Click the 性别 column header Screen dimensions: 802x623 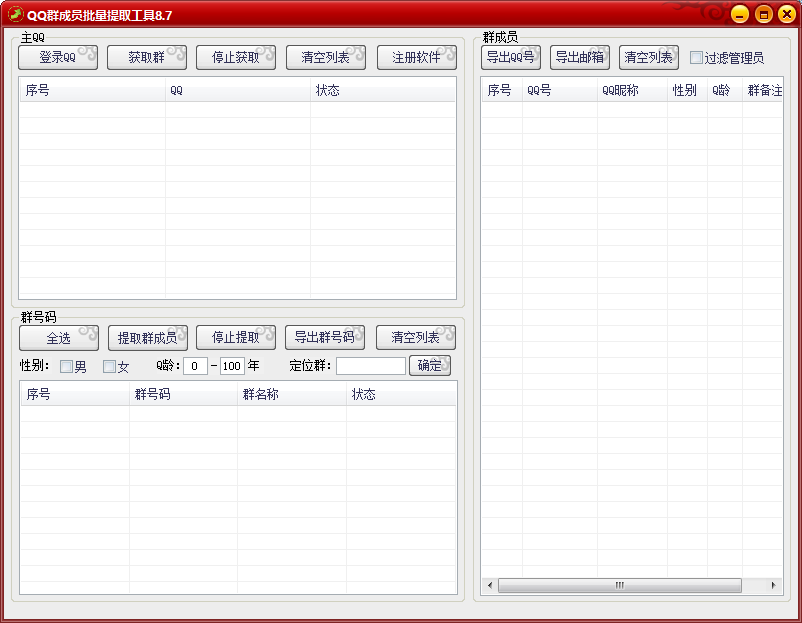tap(687, 90)
